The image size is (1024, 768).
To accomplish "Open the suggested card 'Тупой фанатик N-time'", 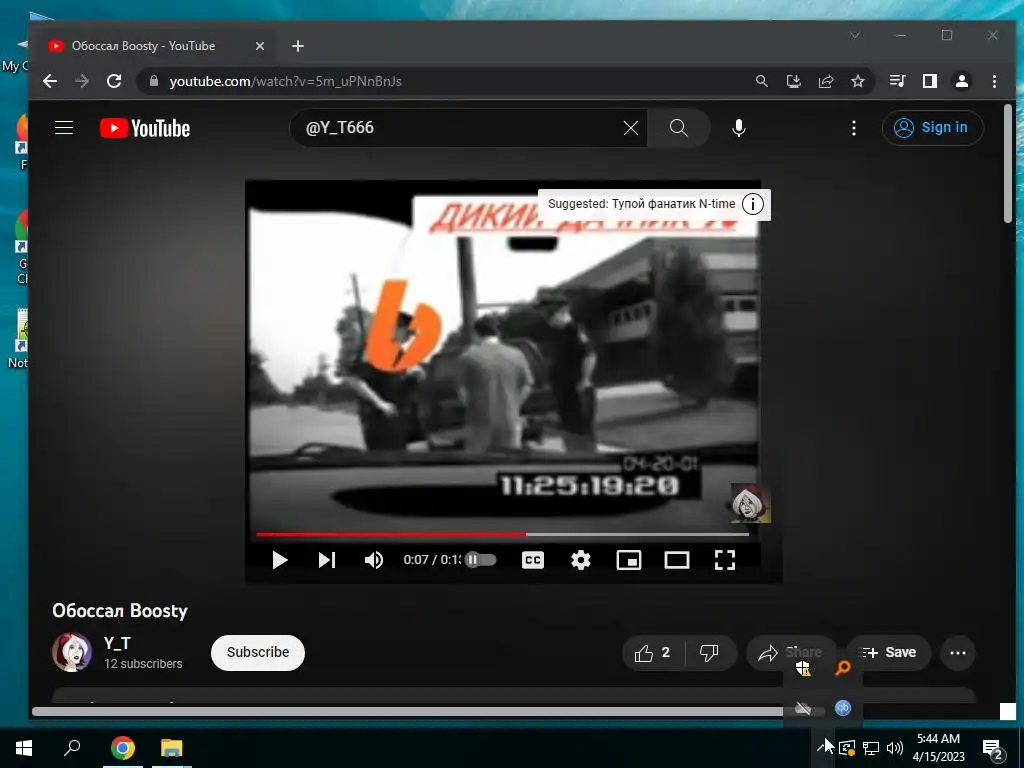I will point(641,204).
